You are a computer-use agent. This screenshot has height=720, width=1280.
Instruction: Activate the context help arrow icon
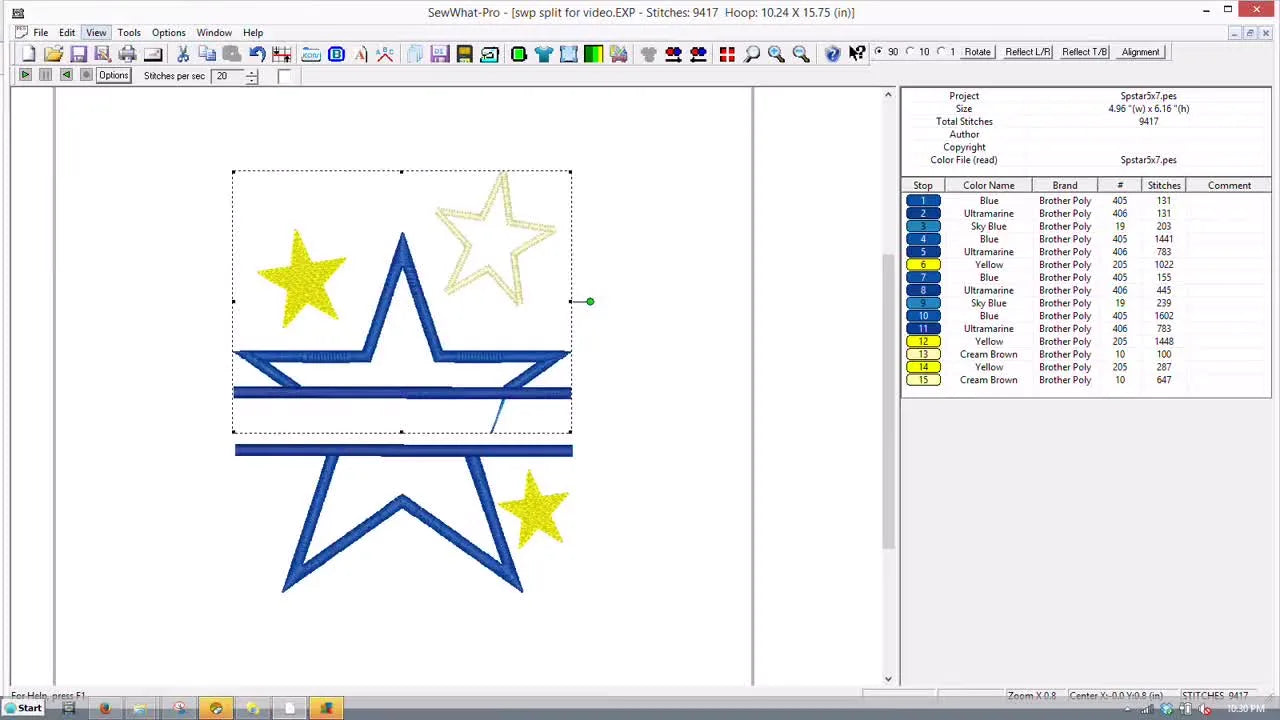tap(856, 52)
